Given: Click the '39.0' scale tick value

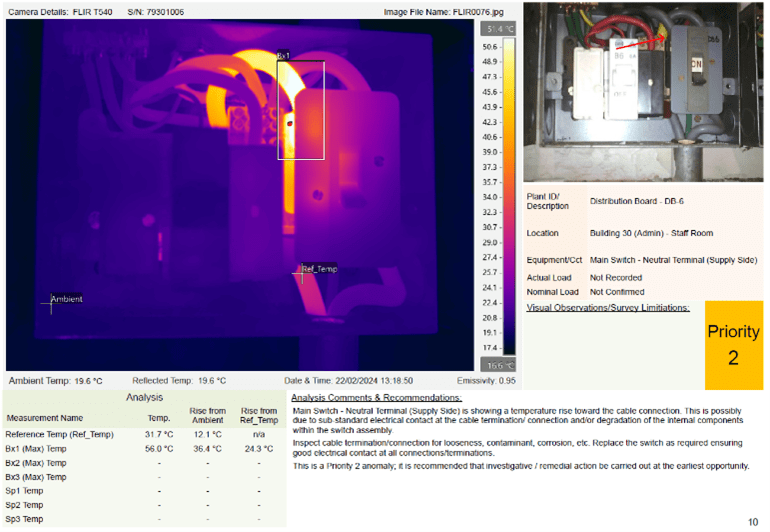Looking at the screenshot, I should click(490, 152).
